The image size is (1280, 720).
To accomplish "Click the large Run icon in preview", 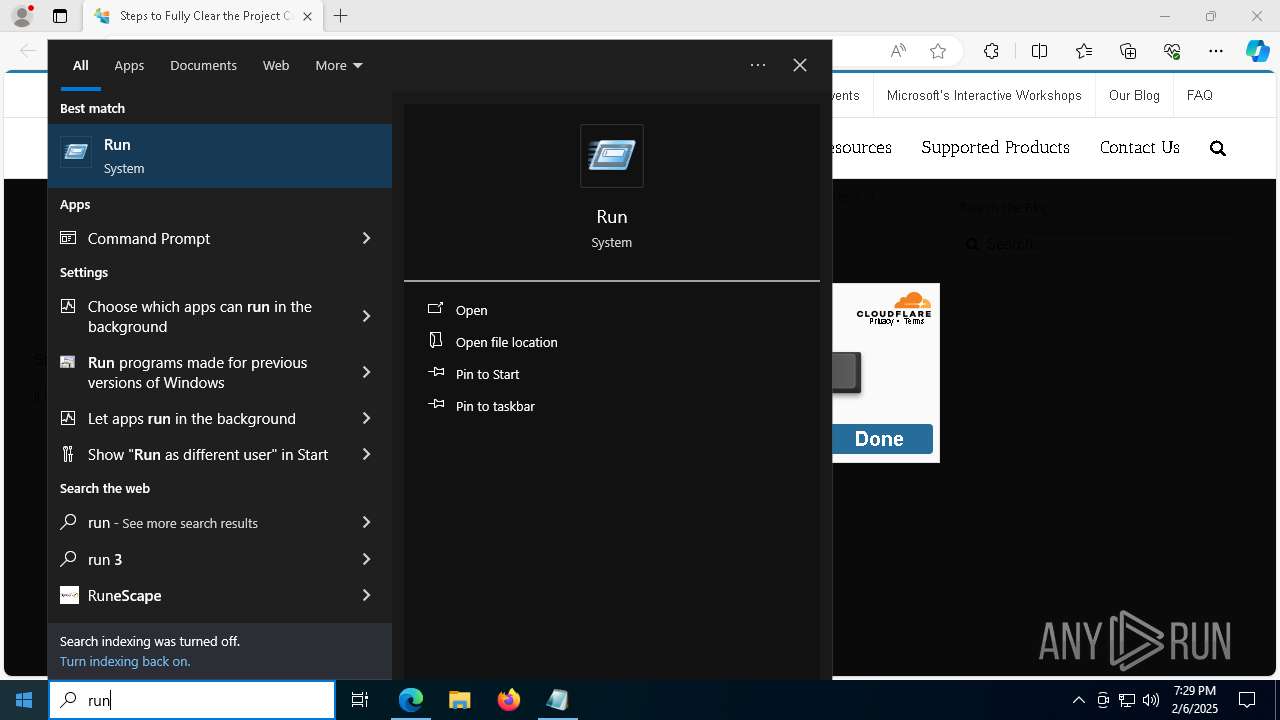I will click(x=612, y=156).
